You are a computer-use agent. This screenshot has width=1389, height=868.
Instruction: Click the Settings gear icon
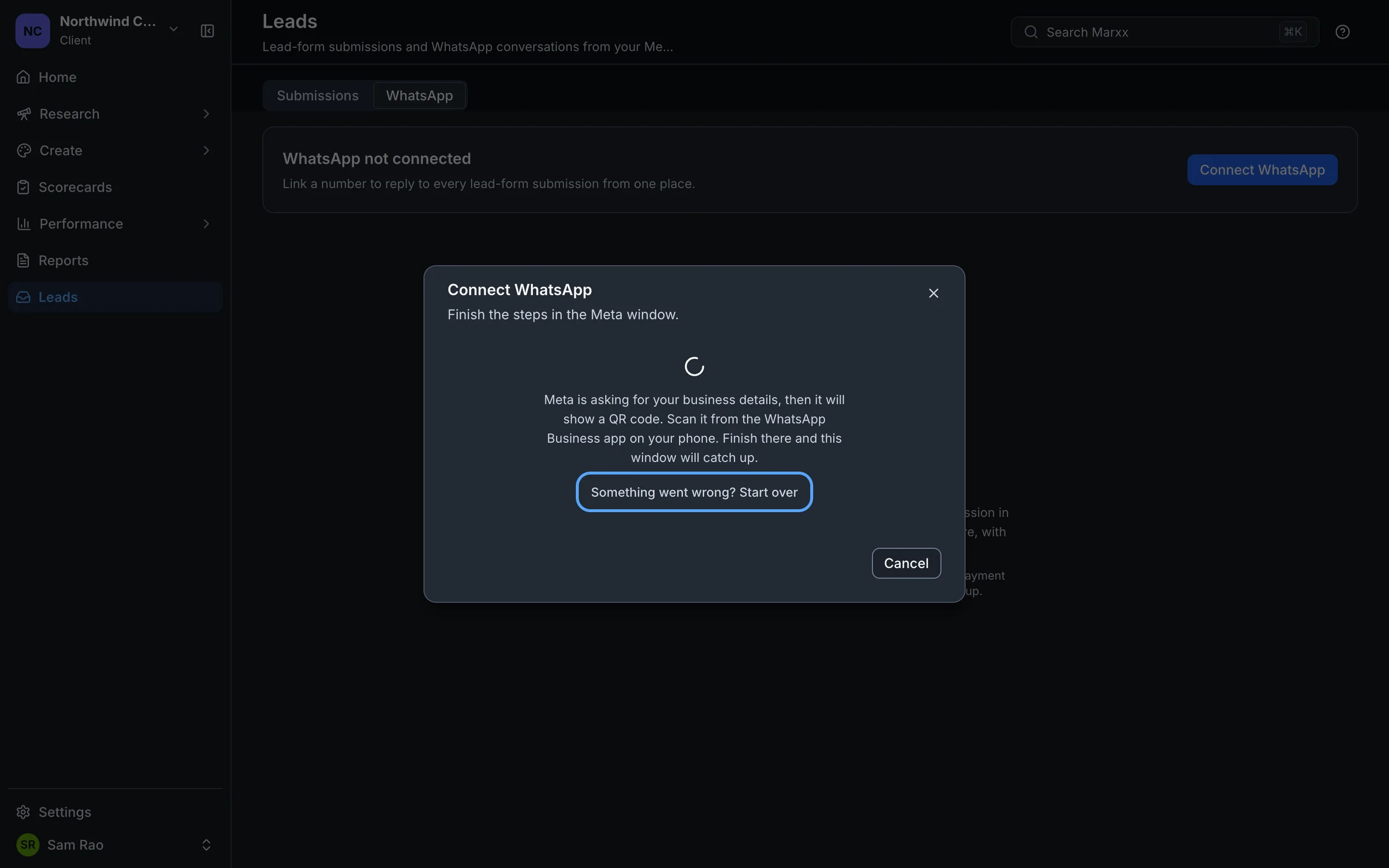point(23,812)
